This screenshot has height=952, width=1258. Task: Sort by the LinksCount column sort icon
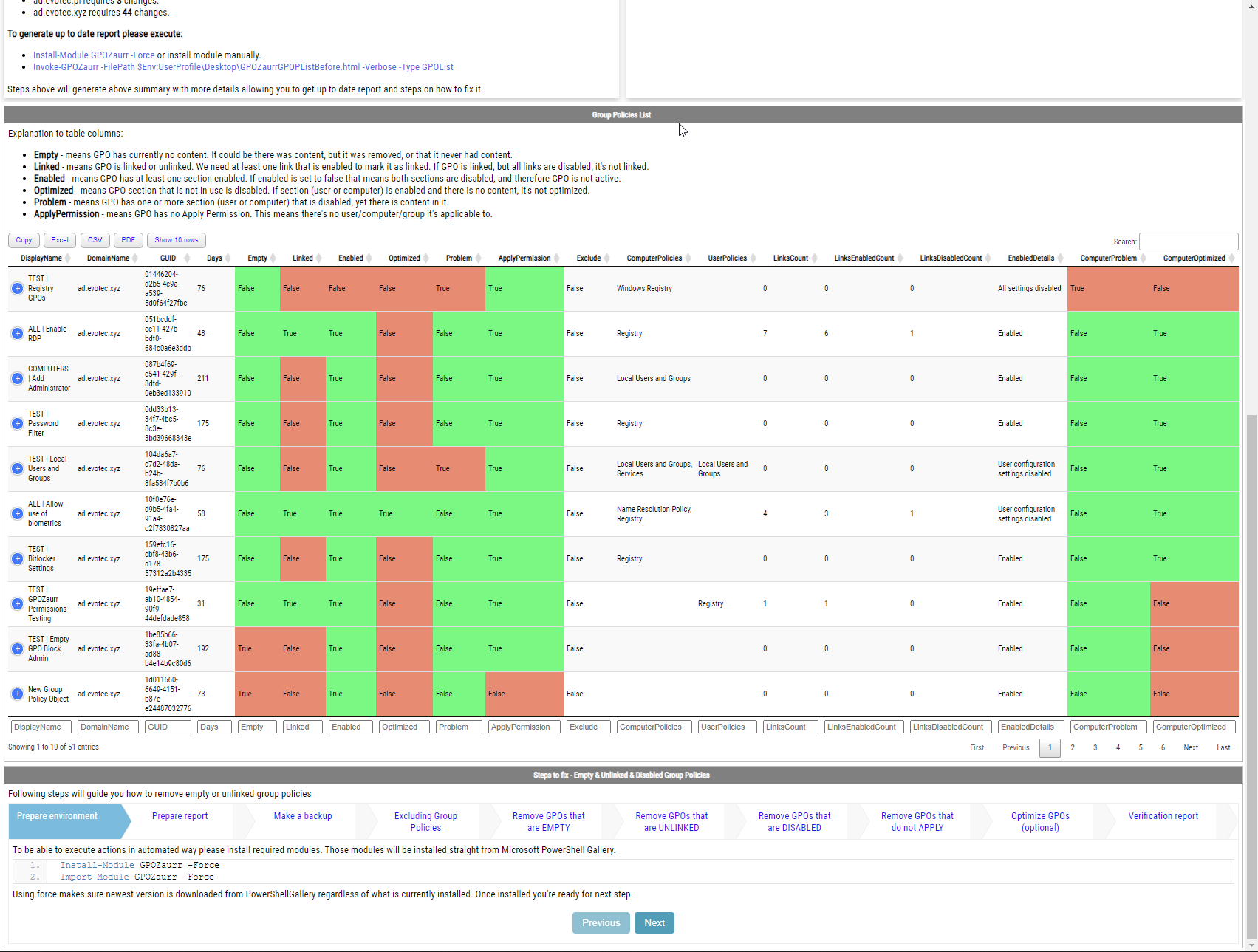[x=814, y=258]
